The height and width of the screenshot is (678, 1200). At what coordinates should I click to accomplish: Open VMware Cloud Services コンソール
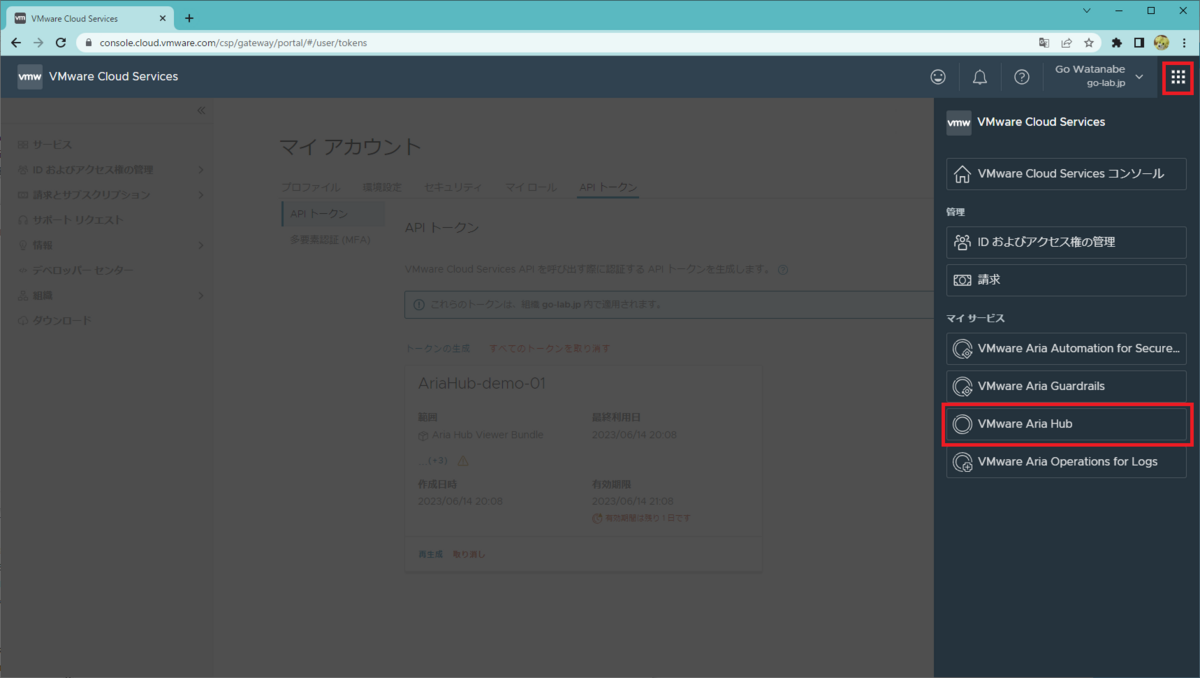[x=1066, y=174]
